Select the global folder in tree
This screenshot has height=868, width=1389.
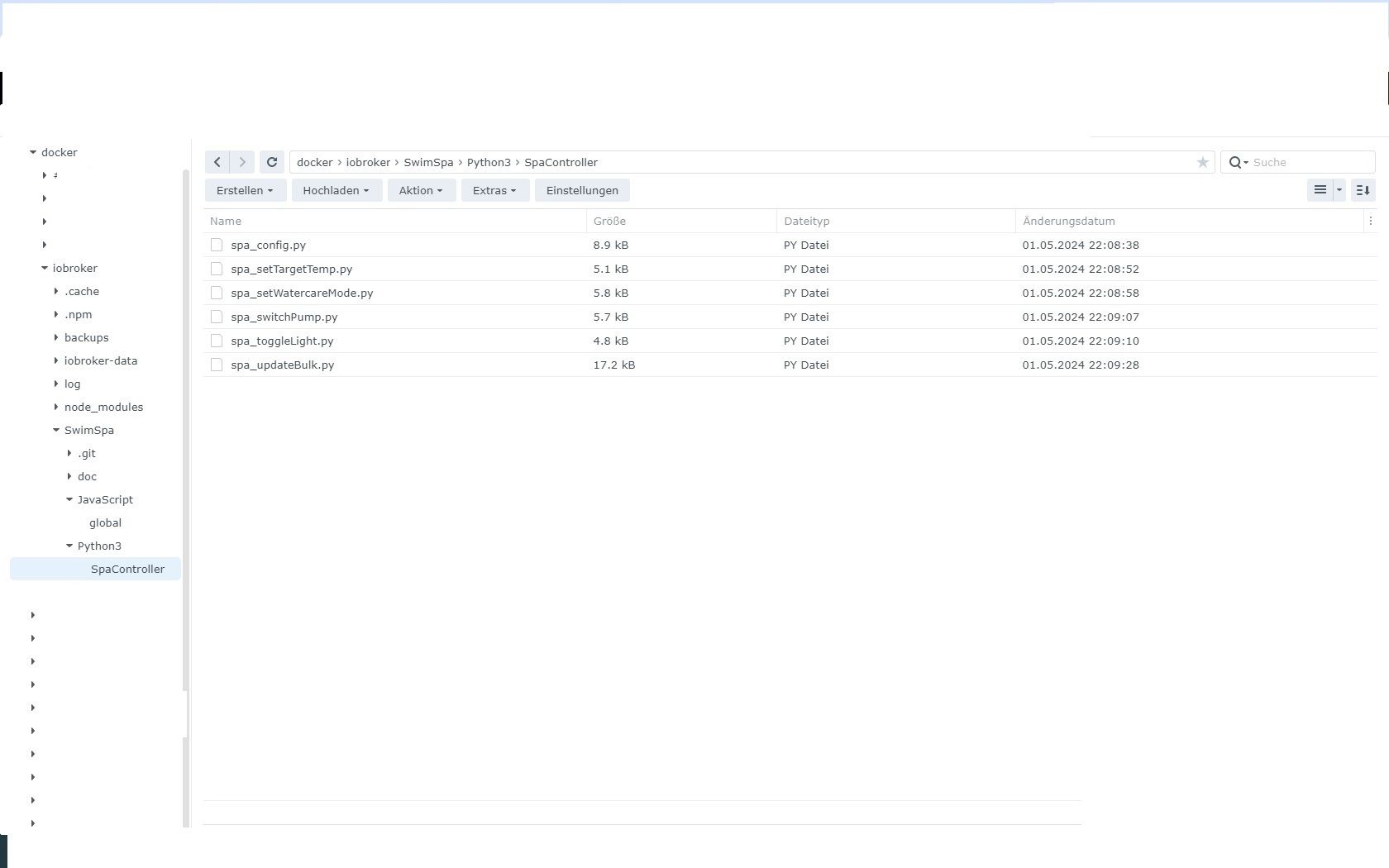coord(105,522)
